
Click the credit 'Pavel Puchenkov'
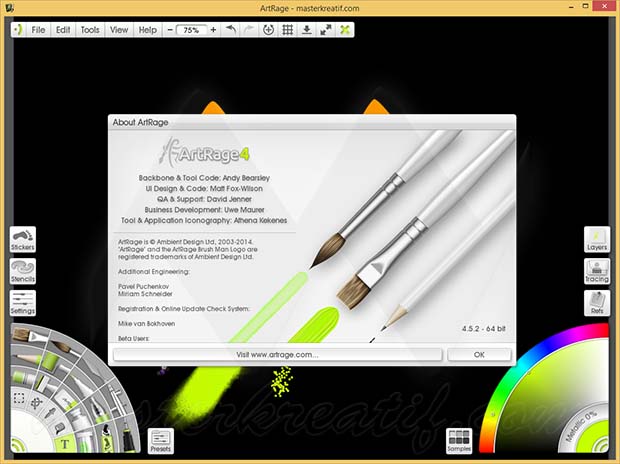click(143, 286)
